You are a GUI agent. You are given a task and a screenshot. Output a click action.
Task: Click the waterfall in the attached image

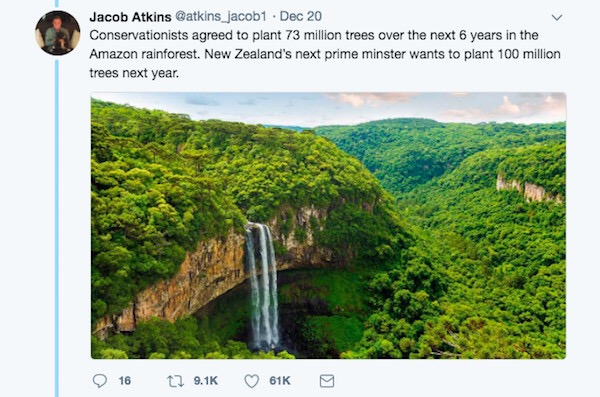pos(263,286)
